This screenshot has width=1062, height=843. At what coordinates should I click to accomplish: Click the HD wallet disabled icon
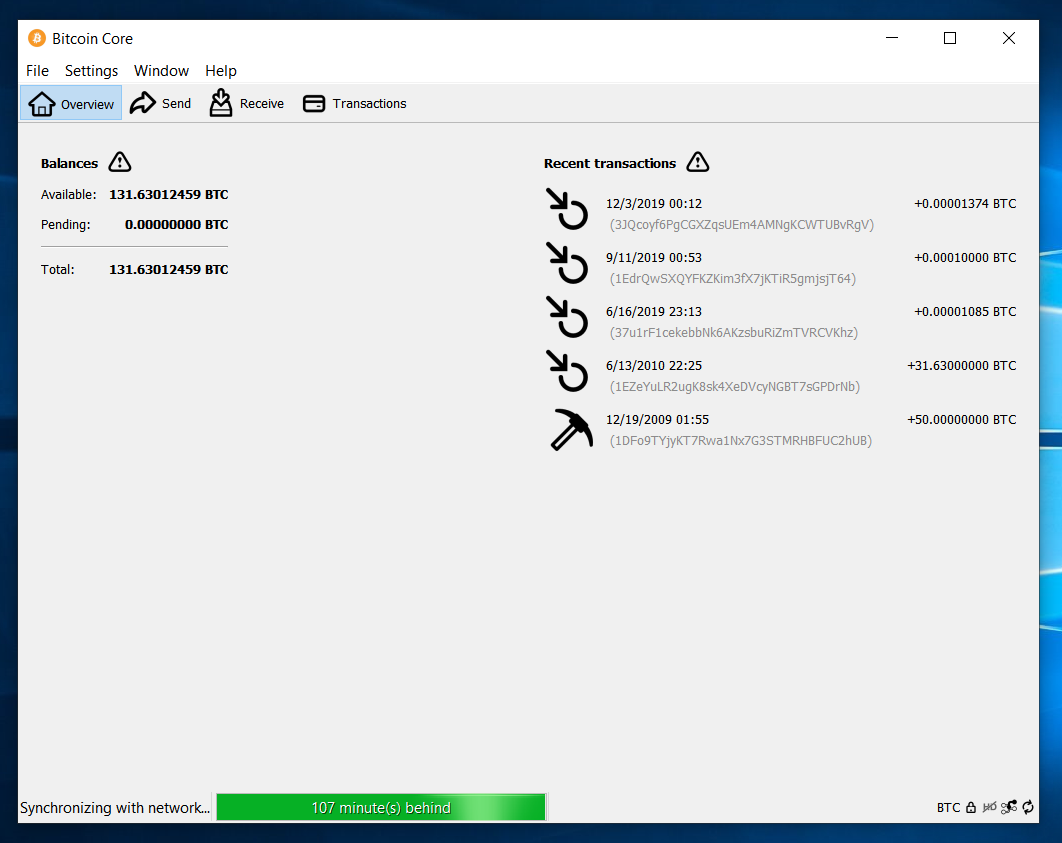tap(989, 808)
